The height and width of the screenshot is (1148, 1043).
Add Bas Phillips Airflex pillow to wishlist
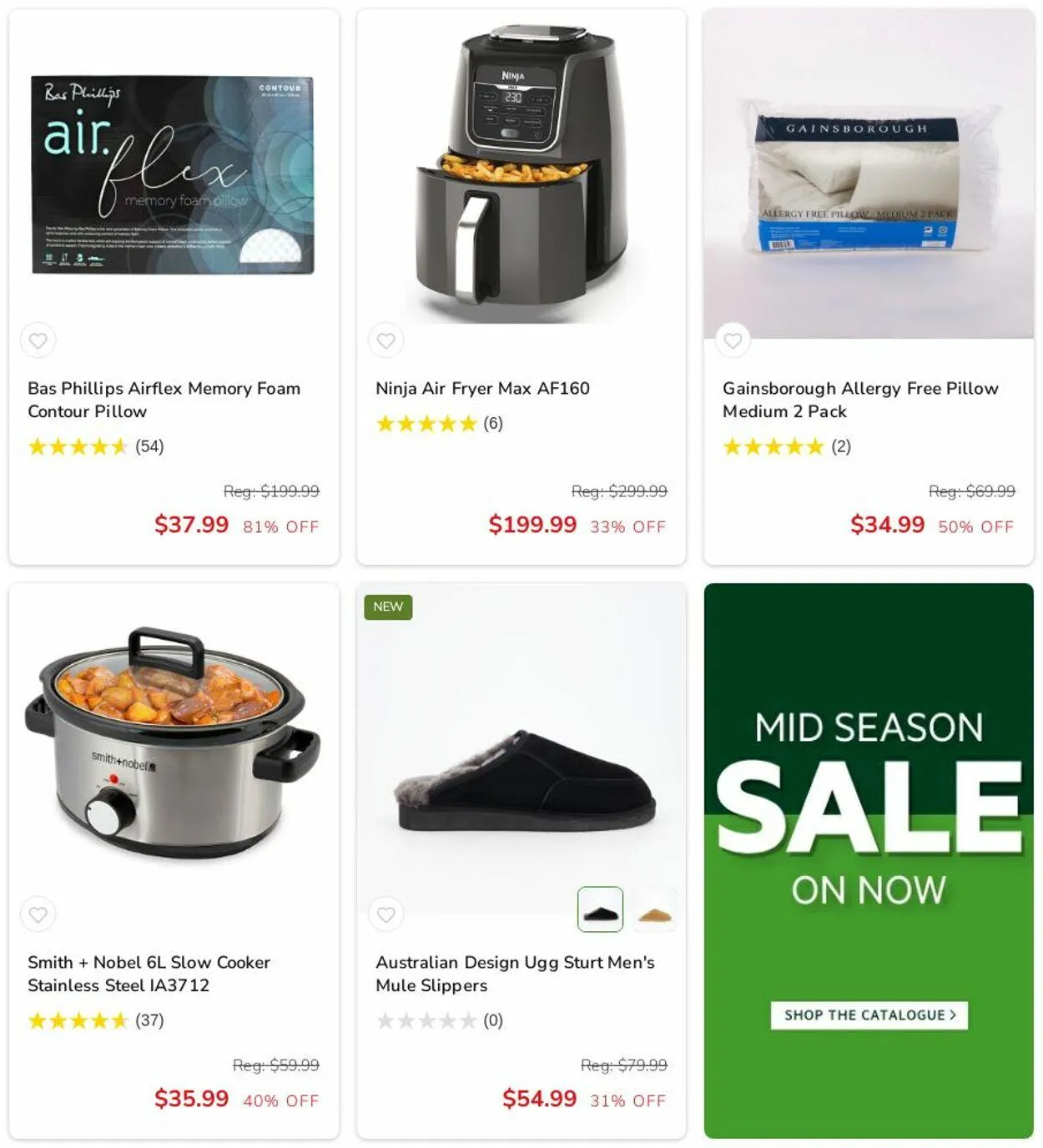(38, 340)
